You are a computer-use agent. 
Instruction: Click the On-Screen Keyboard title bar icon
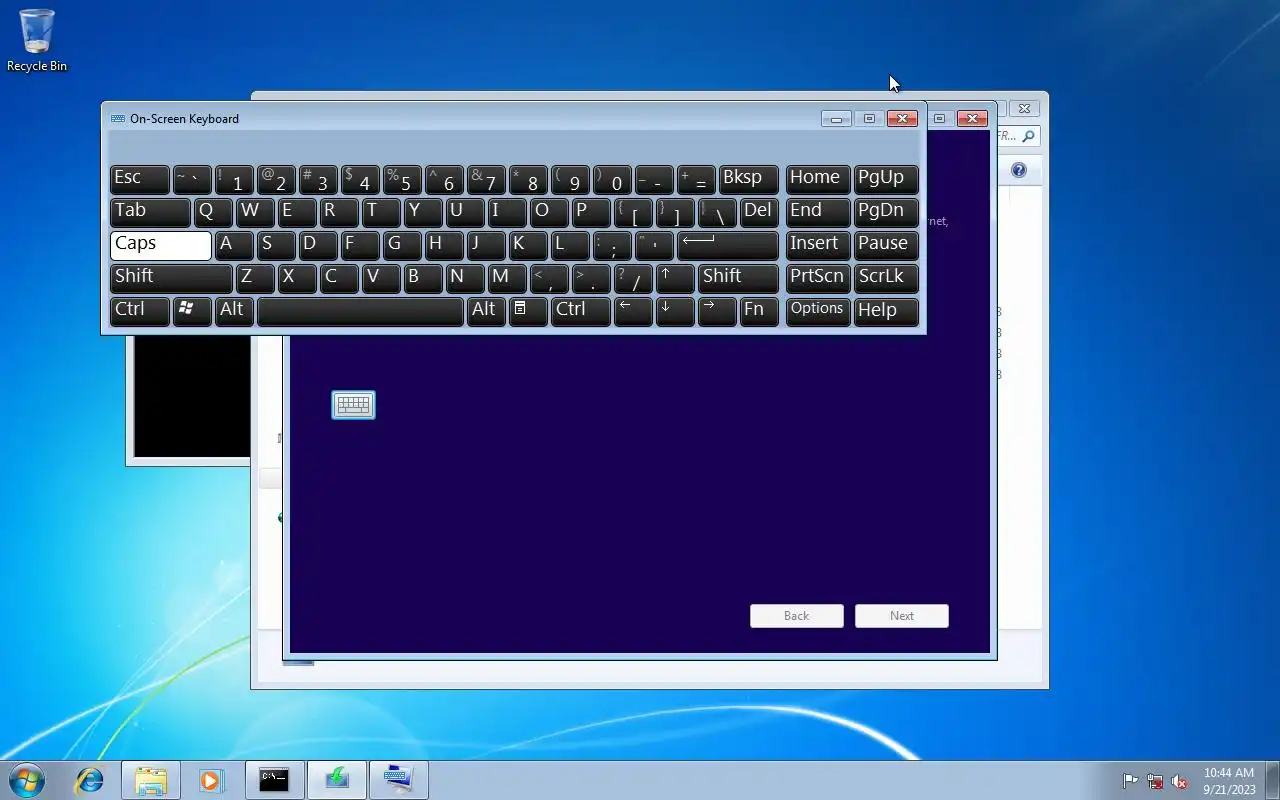[118, 118]
